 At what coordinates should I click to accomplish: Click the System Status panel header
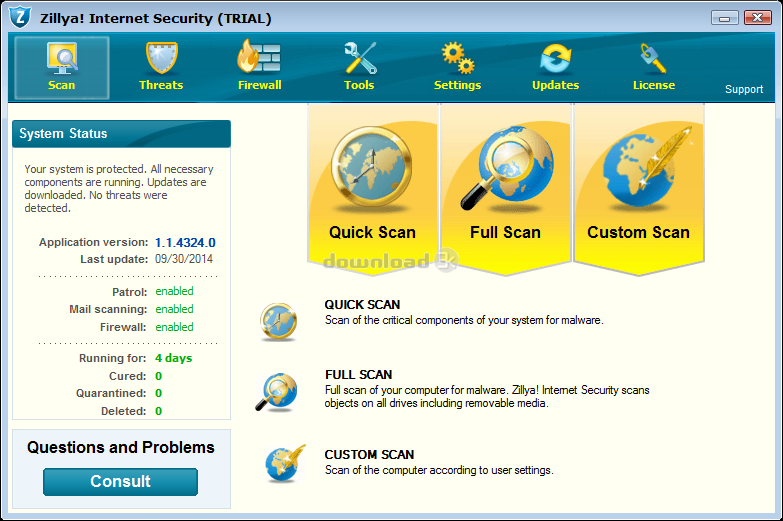[121, 133]
